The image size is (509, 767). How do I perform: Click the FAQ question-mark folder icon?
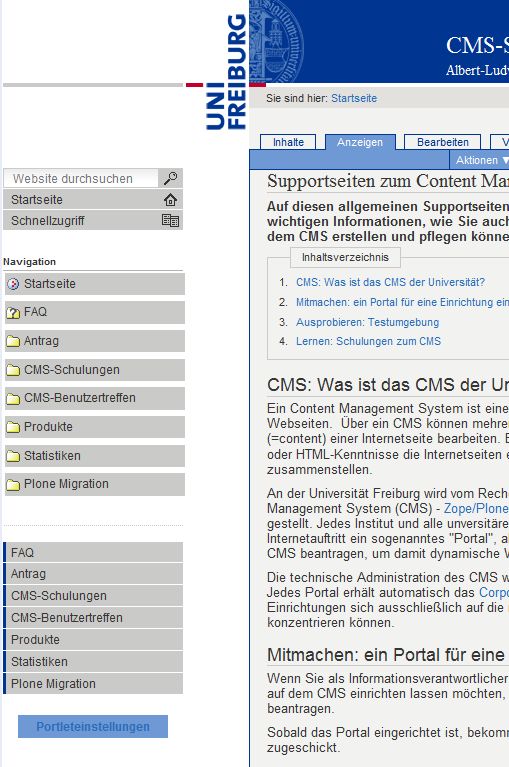(13, 313)
